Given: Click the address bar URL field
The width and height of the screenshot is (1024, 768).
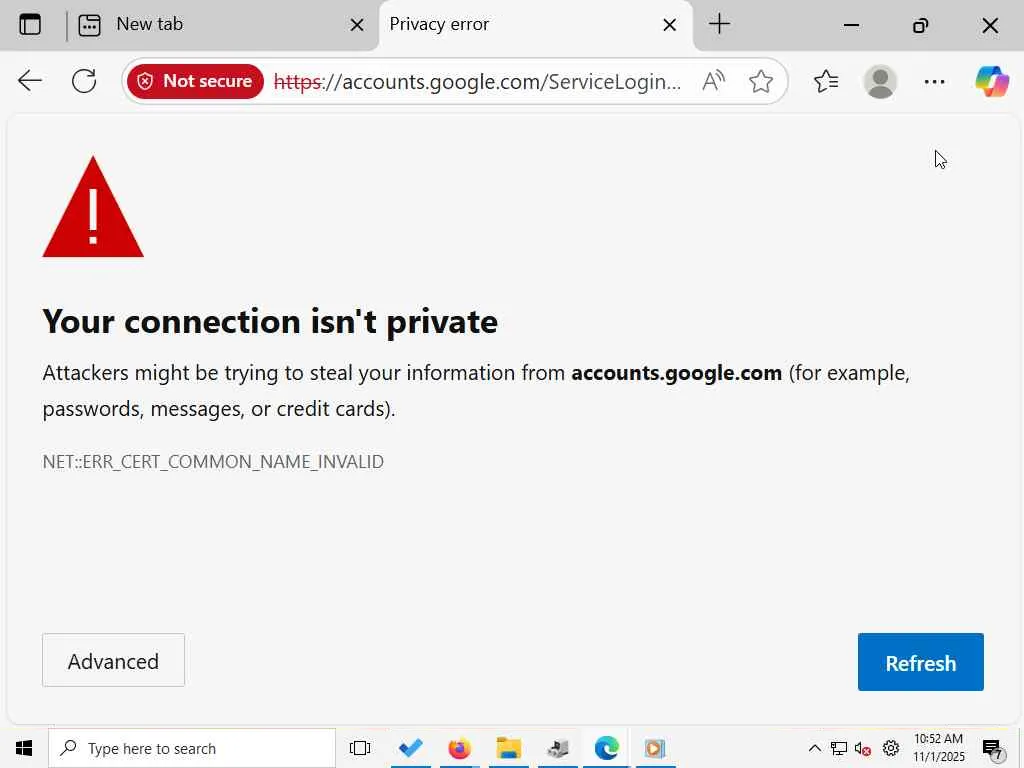Looking at the screenshot, I should tap(480, 81).
